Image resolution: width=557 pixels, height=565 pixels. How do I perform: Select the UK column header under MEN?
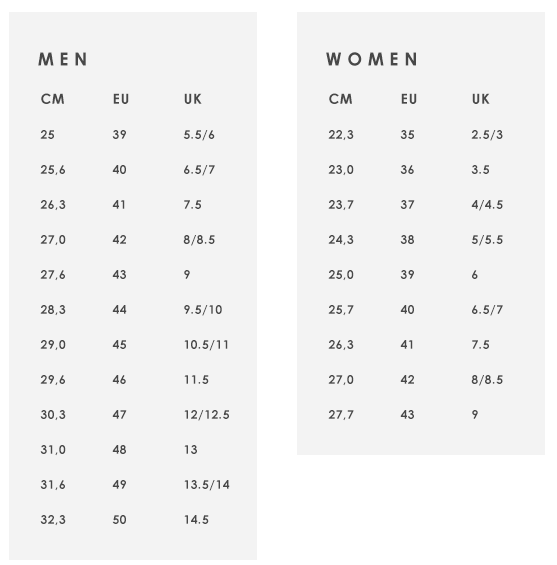pos(193,99)
